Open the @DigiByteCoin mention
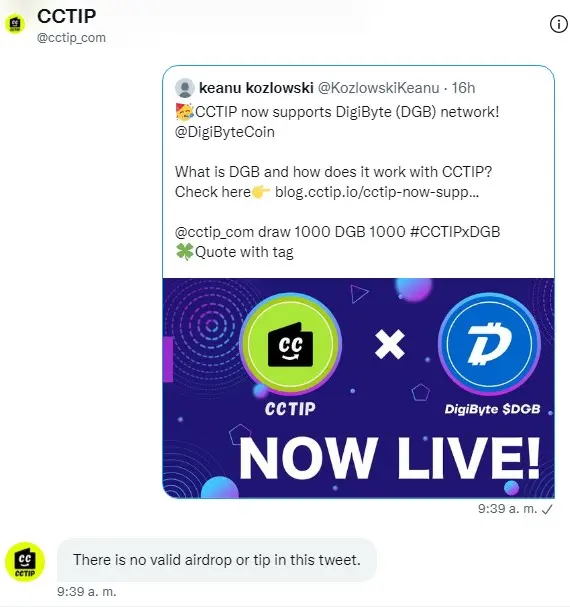Image resolution: width=570 pixels, height=608 pixels. (x=225, y=132)
